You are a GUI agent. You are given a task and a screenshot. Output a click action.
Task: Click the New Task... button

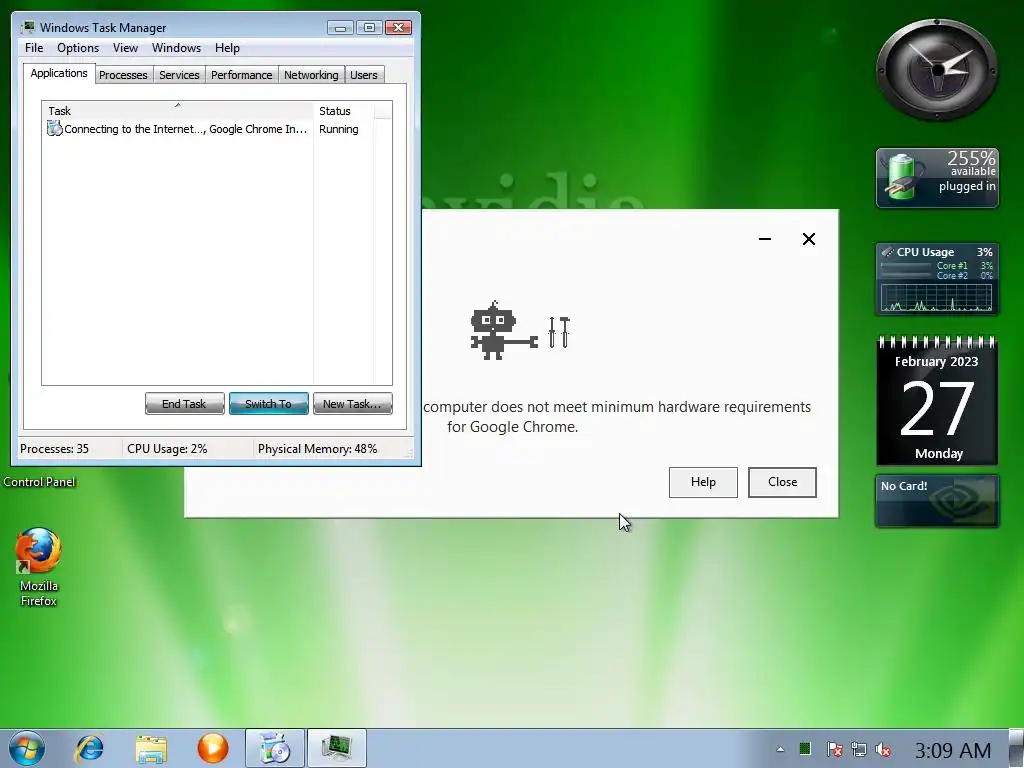(x=353, y=404)
